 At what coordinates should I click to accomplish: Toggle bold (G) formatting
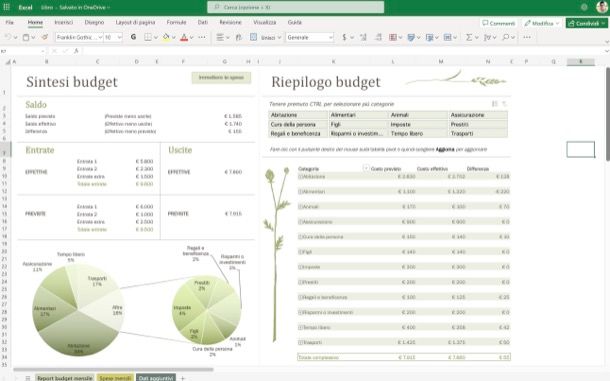click(x=133, y=37)
